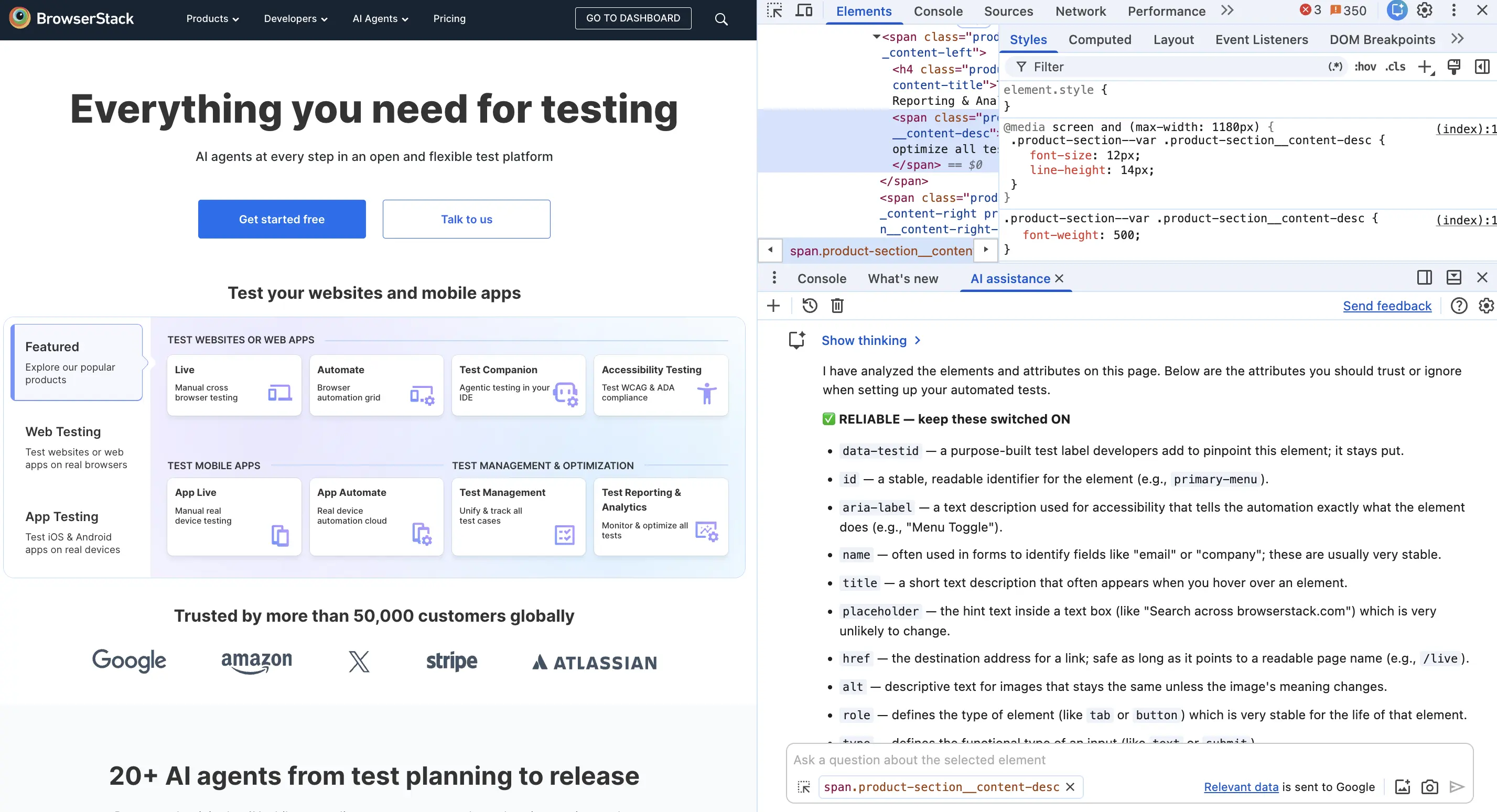Click the BrowserStack logo in the header
The width and height of the screenshot is (1497, 812).
click(71, 18)
